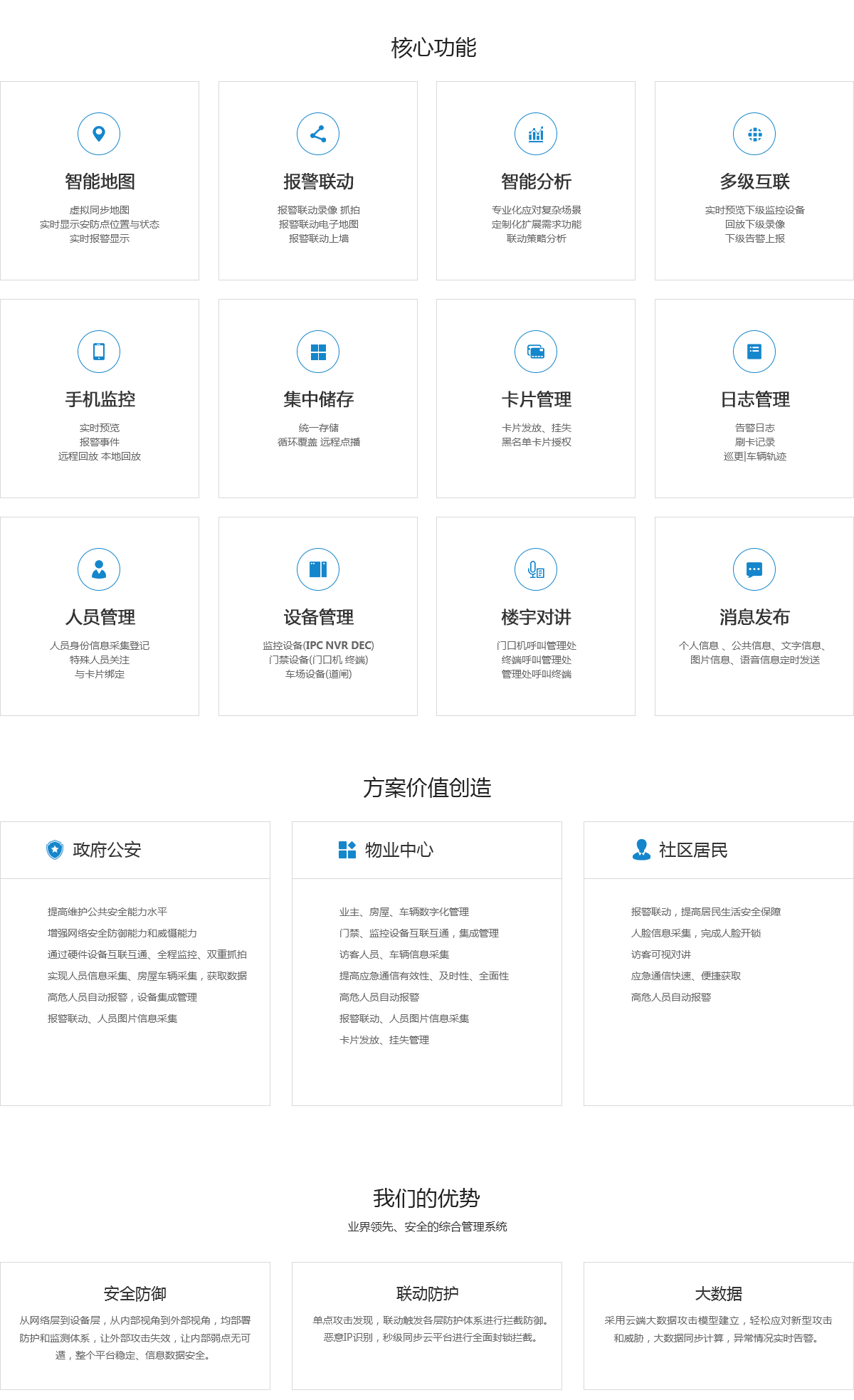Open the 安全防御 advantage card title
854x1400 pixels.
click(x=135, y=1293)
